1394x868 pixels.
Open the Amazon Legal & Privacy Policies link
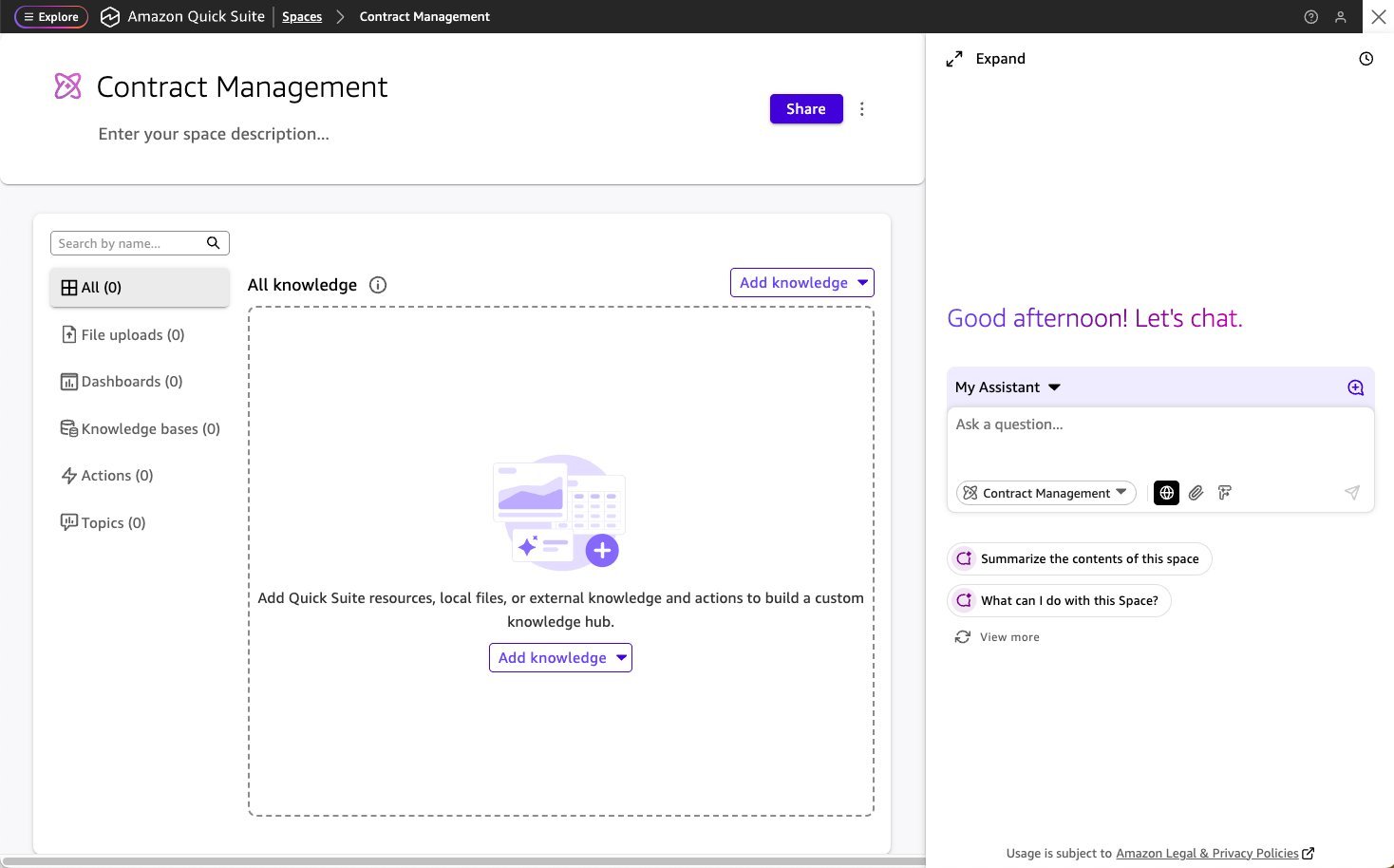1207,853
